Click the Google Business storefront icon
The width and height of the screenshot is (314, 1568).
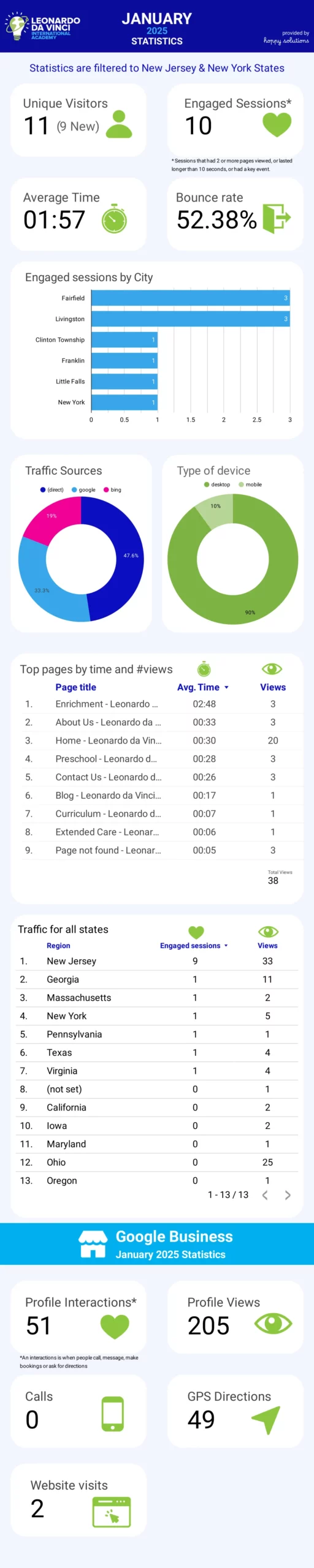point(93,1243)
